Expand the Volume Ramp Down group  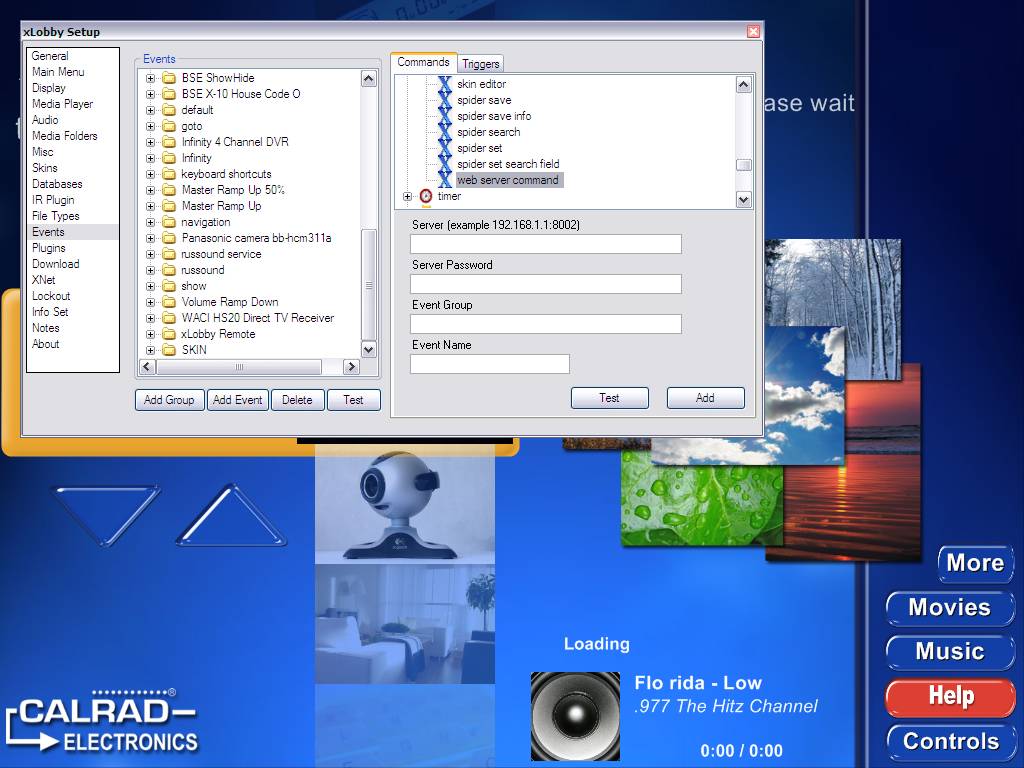(150, 302)
